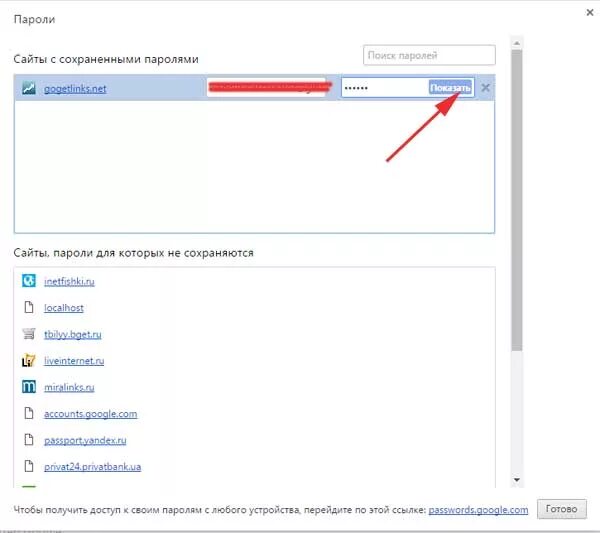
Task: Open the localhost link
Action: pos(64,308)
